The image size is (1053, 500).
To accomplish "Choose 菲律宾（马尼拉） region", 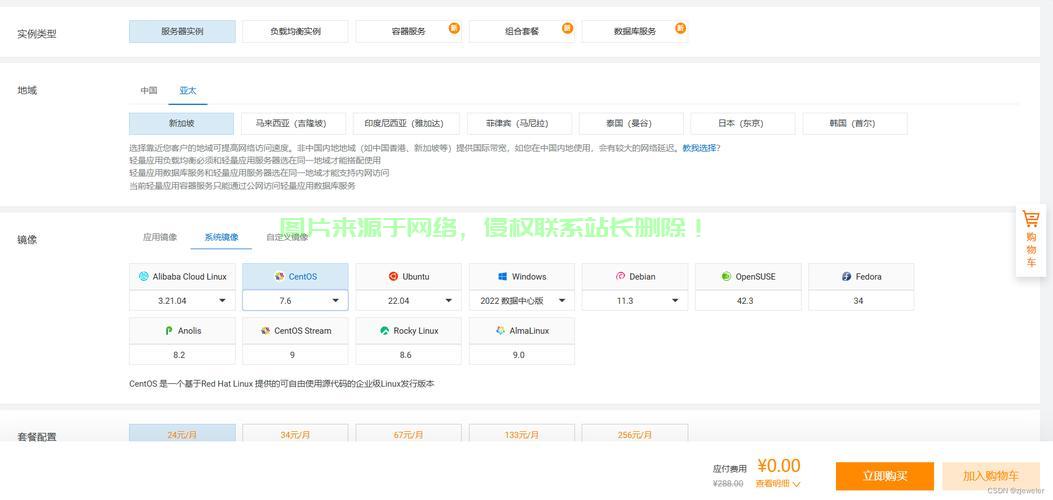I will point(519,123).
